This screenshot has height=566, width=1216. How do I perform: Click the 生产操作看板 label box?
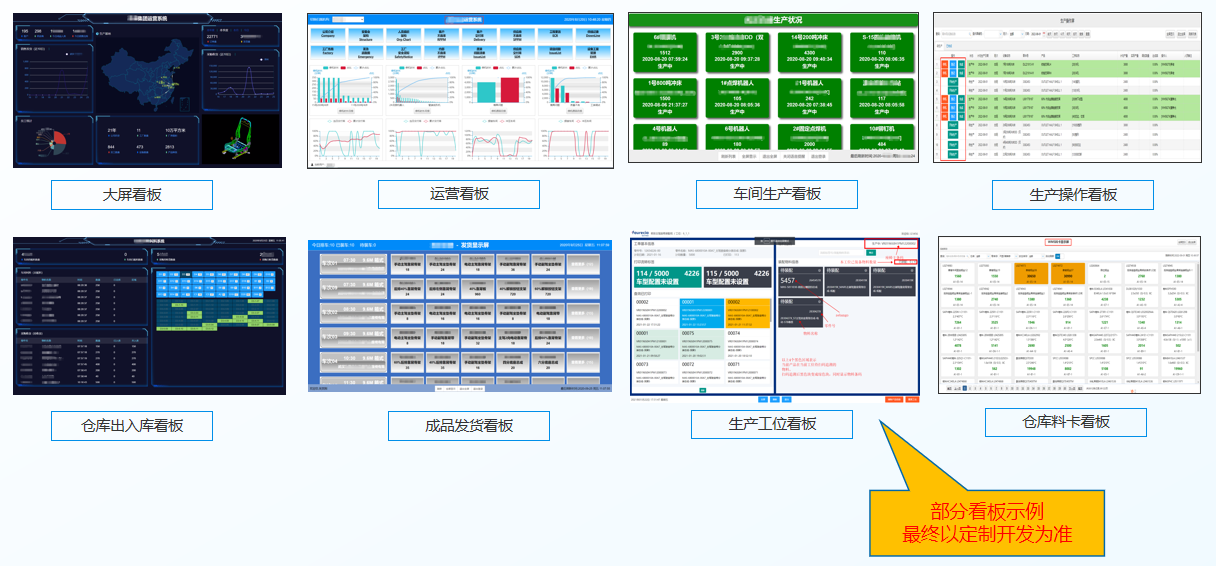(1072, 194)
